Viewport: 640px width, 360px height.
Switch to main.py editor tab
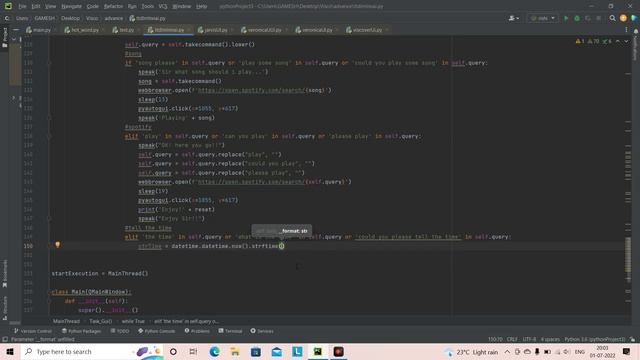(x=41, y=30)
